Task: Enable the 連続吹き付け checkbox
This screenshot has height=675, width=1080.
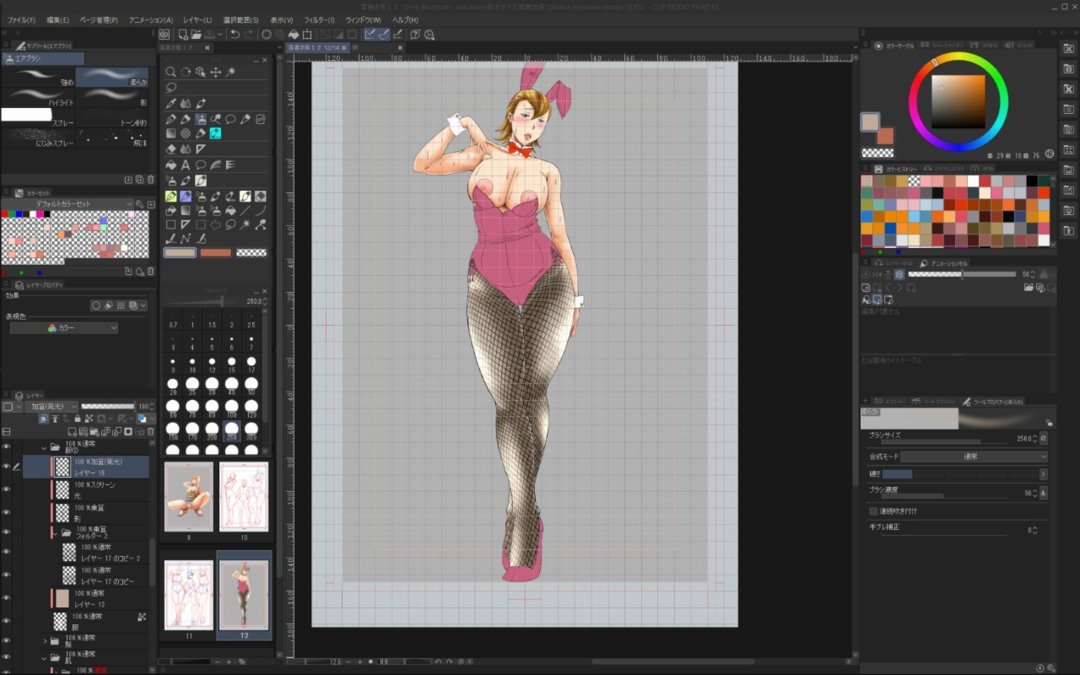Action: pos(873,511)
